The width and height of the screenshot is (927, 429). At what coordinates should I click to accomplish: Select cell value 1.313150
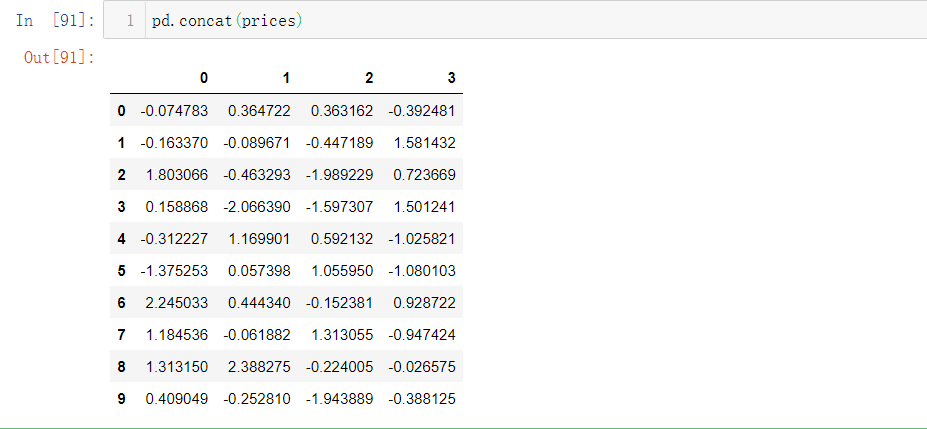(x=177, y=367)
